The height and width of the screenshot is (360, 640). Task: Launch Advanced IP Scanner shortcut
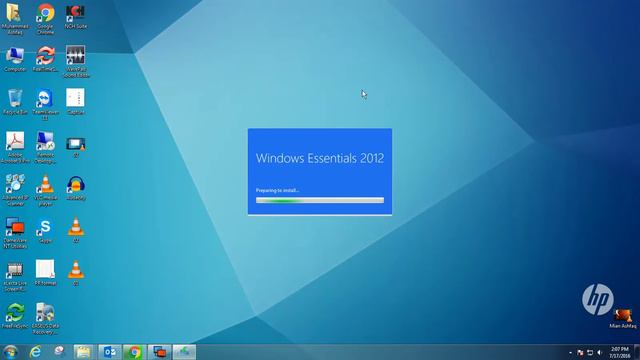[x=15, y=190]
